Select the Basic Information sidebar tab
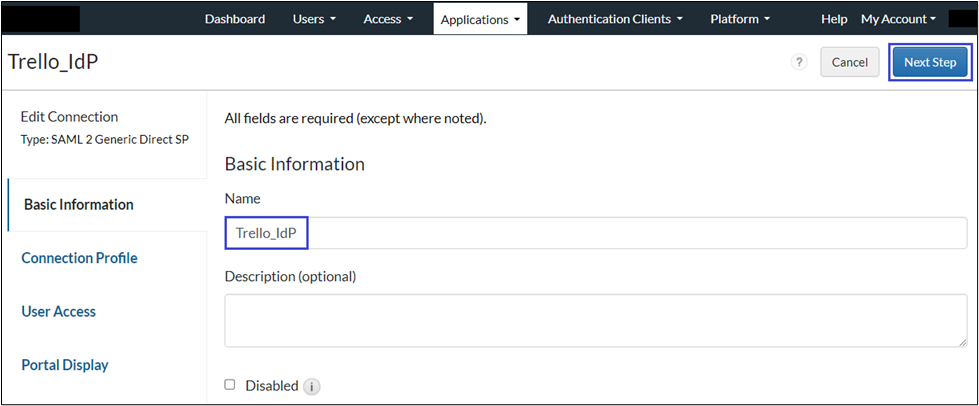The width and height of the screenshot is (979, 406). [x=78, y=205]
